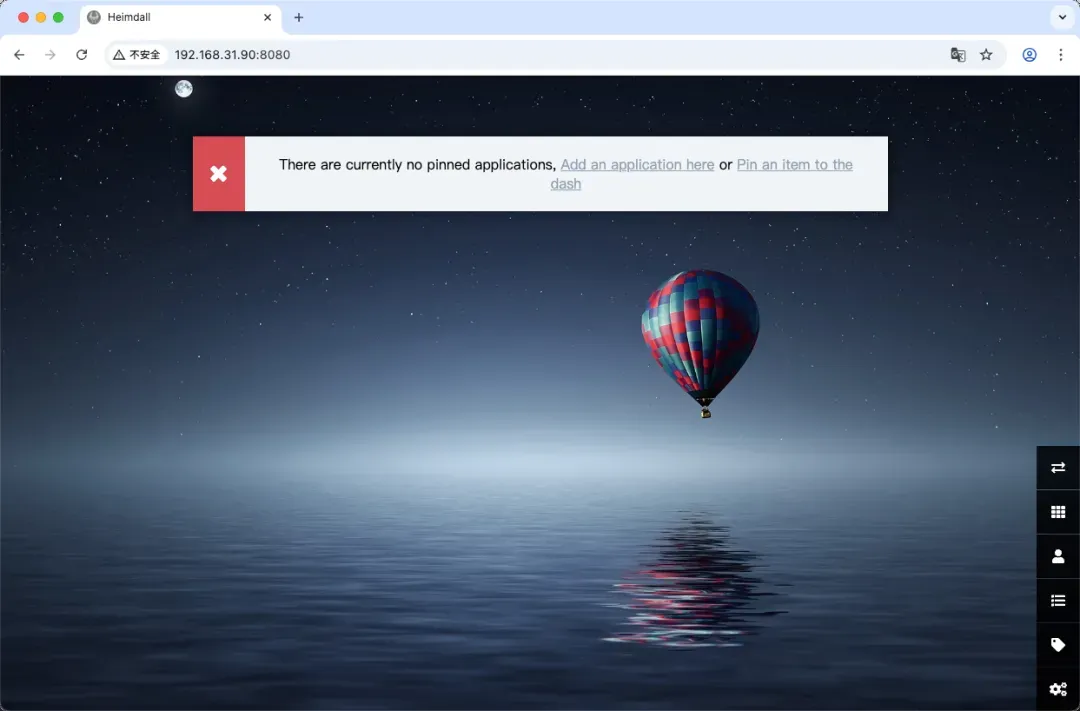Screen dimensions: 1080x711
Task: Select the Heimdall browser tab
Action: click(x=170, y=17)
